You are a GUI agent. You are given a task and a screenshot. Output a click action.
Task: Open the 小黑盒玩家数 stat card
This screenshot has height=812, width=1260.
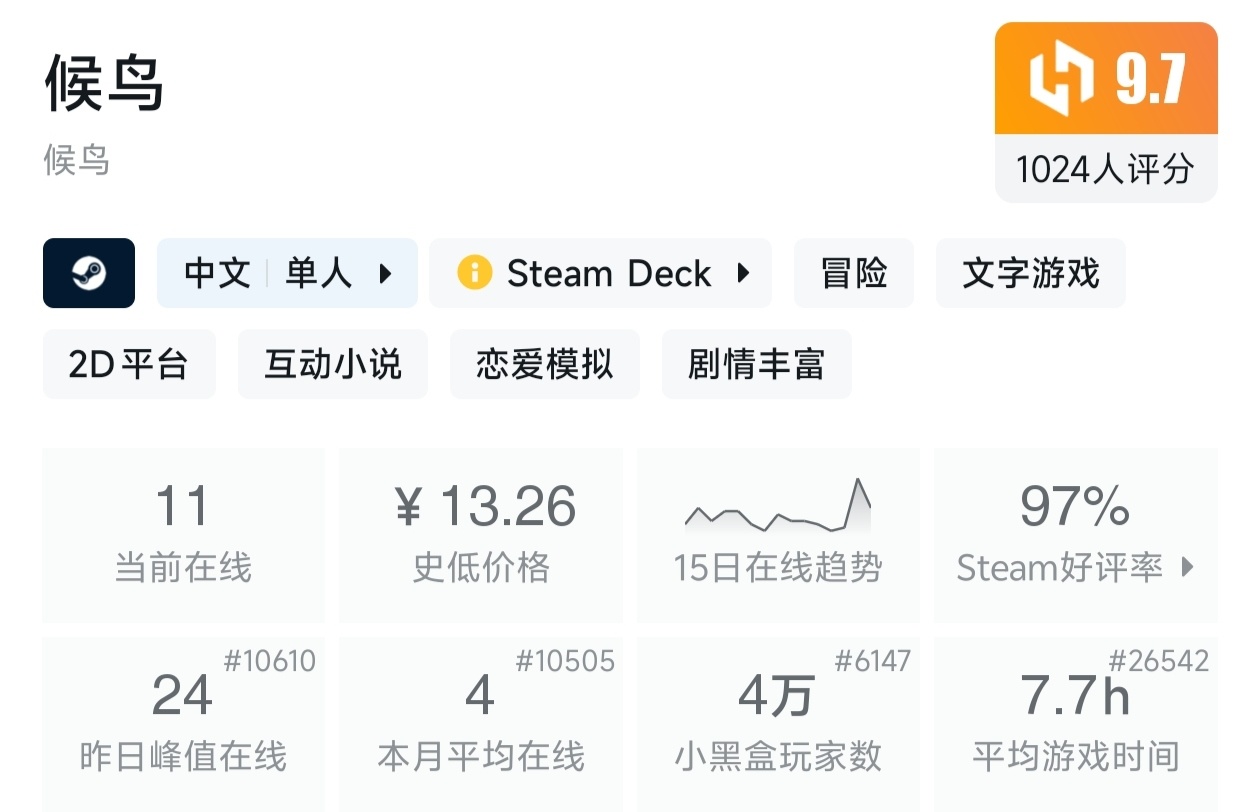point(778,724)
